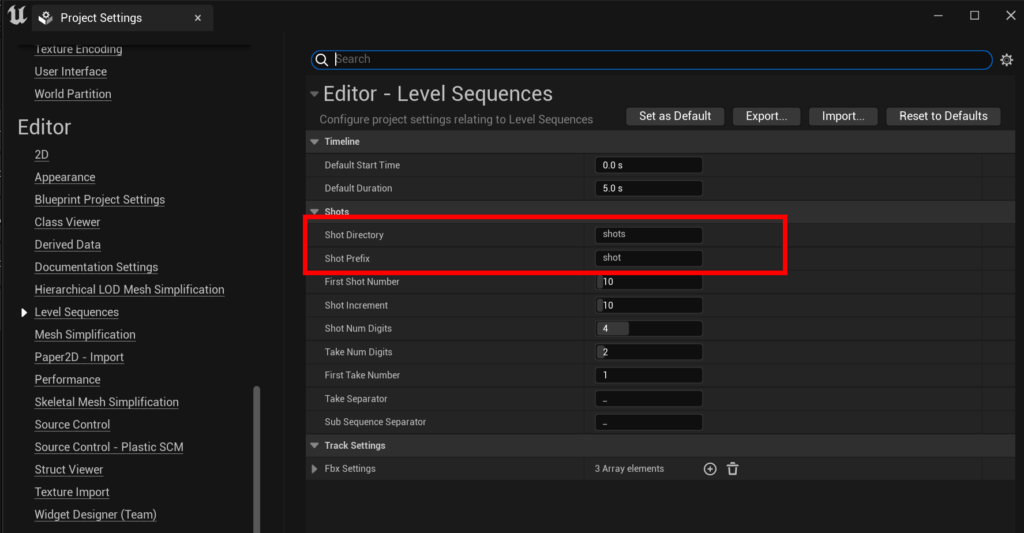Open User Interface settings
Screen dimensions: 1024x533
click(x=71, y=72)
